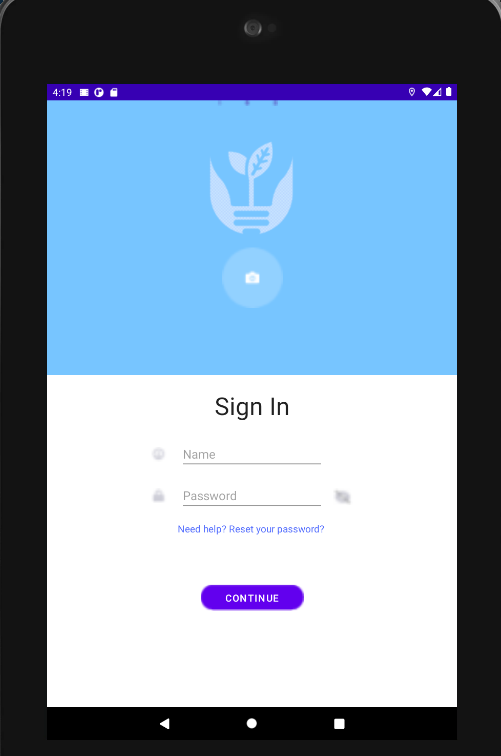Image resolution: width=501 pixels, height=756 pixels.
Task: Go back using the Android back arrow
Action: point(164,723)
